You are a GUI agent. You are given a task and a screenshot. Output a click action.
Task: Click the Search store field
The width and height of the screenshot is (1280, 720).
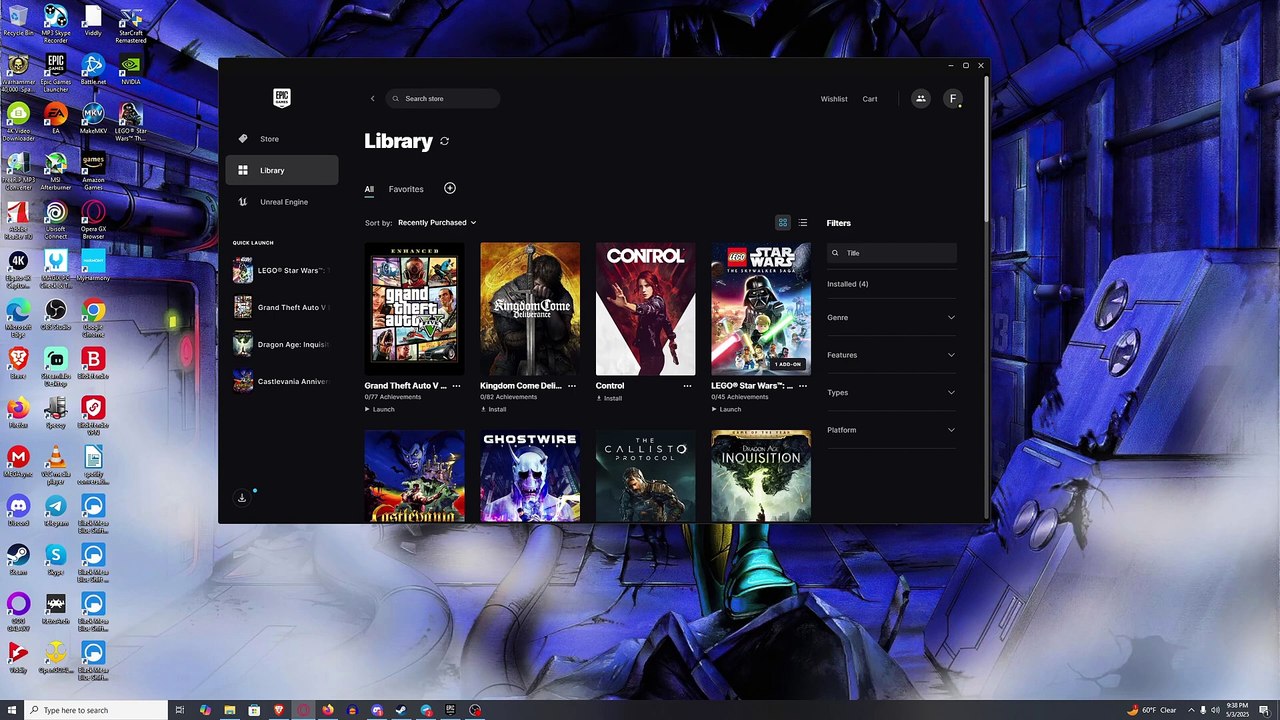443,99
